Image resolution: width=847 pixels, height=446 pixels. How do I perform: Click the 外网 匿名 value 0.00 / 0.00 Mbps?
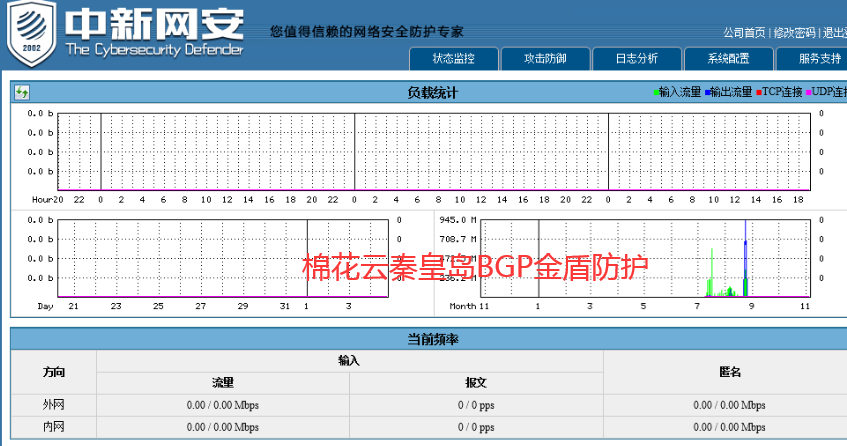729,405
